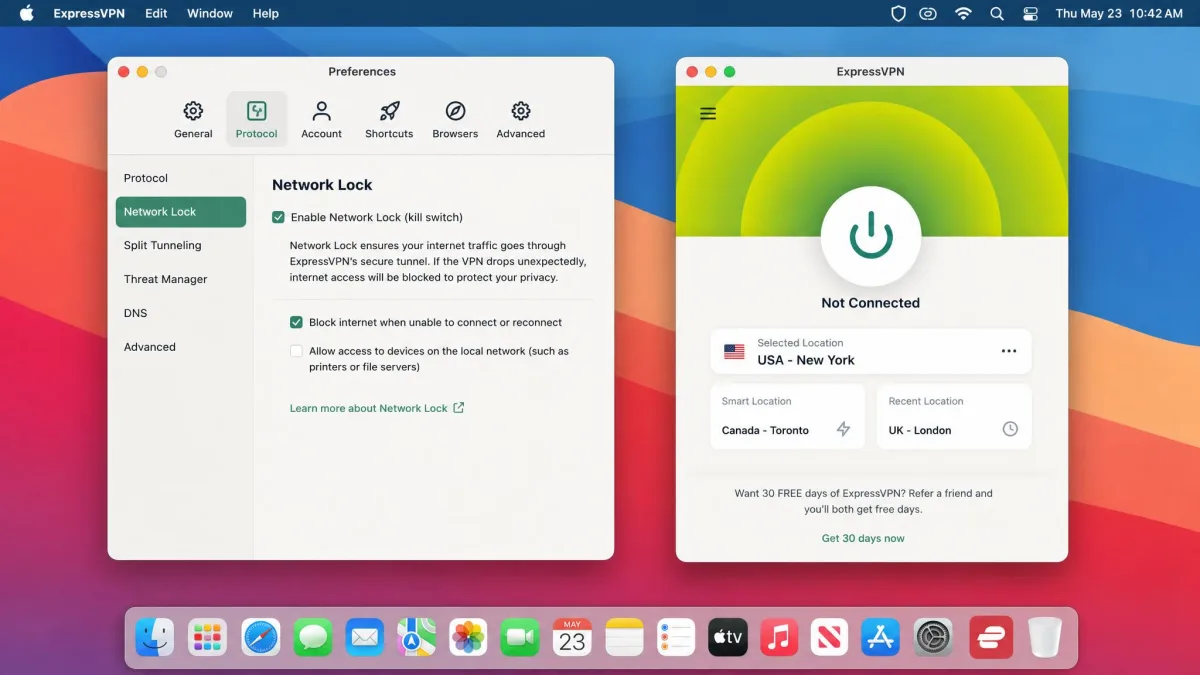The image size is (1200, 675).
Task: Uncheck Block internet when unable to connect
Action: (296, 322)
